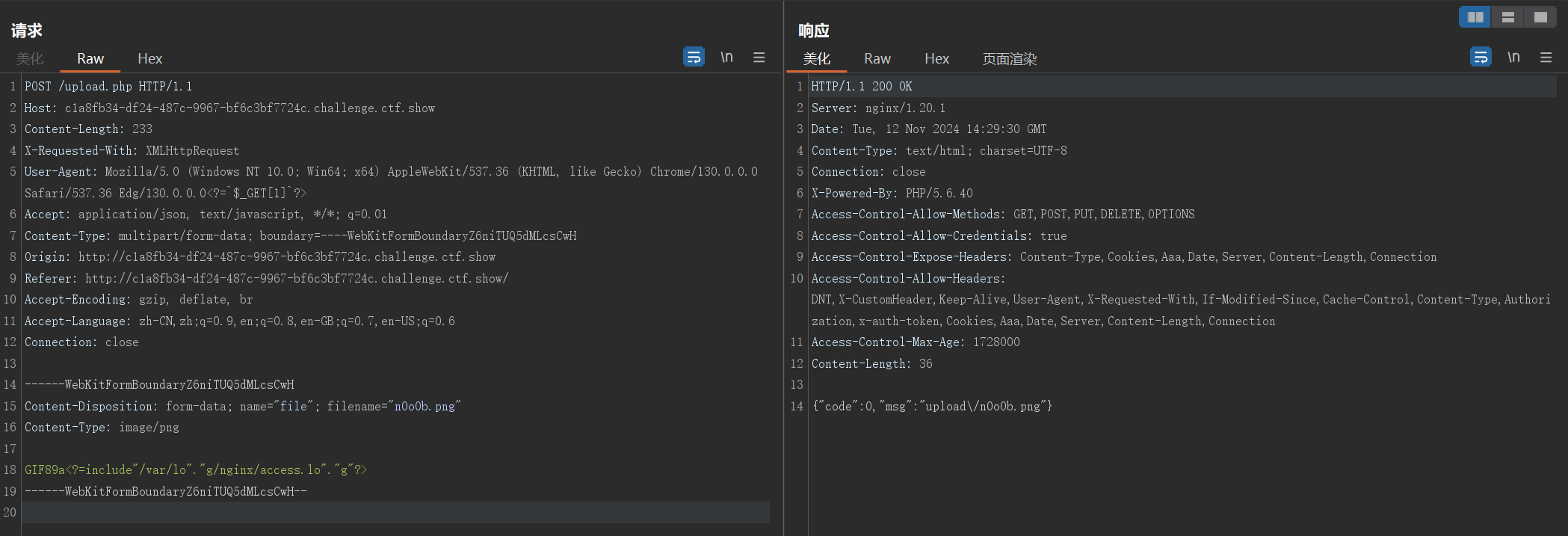Click the 'X-Requested-With: XMLHttpRequest' header

132,150
